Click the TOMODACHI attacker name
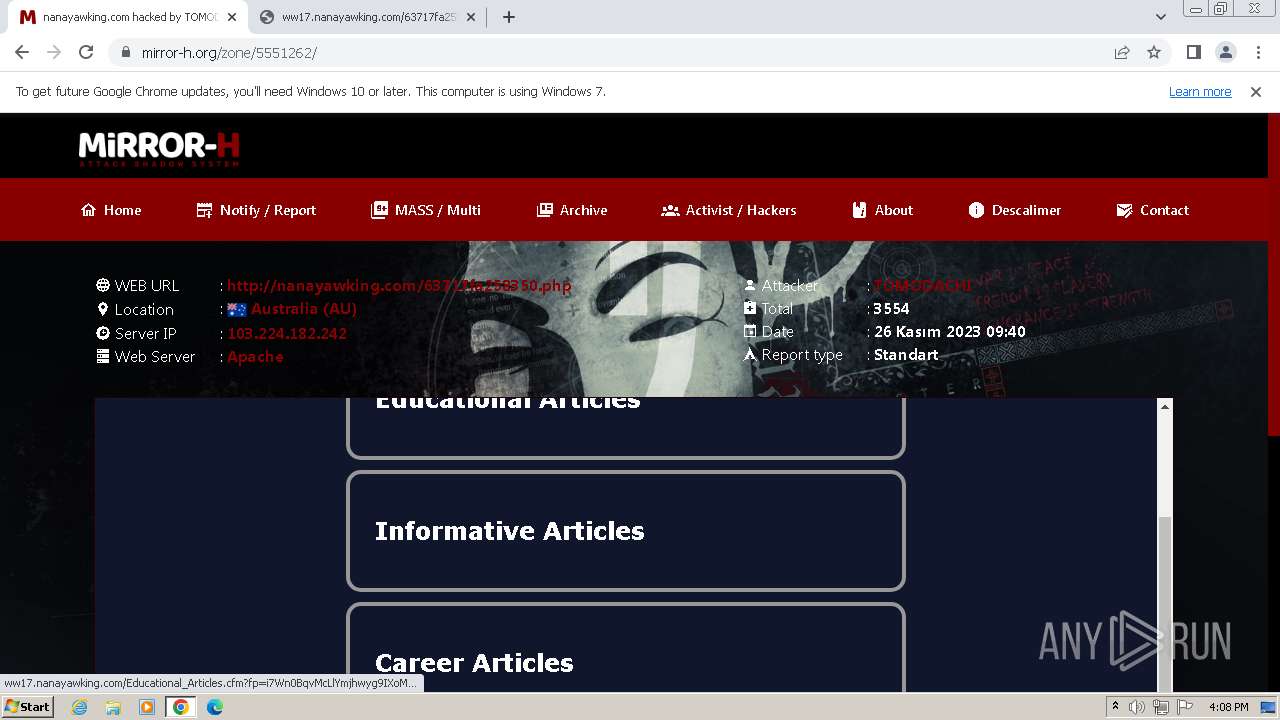1280x720 pixels. pyautogui.click(x=922, y=286)
